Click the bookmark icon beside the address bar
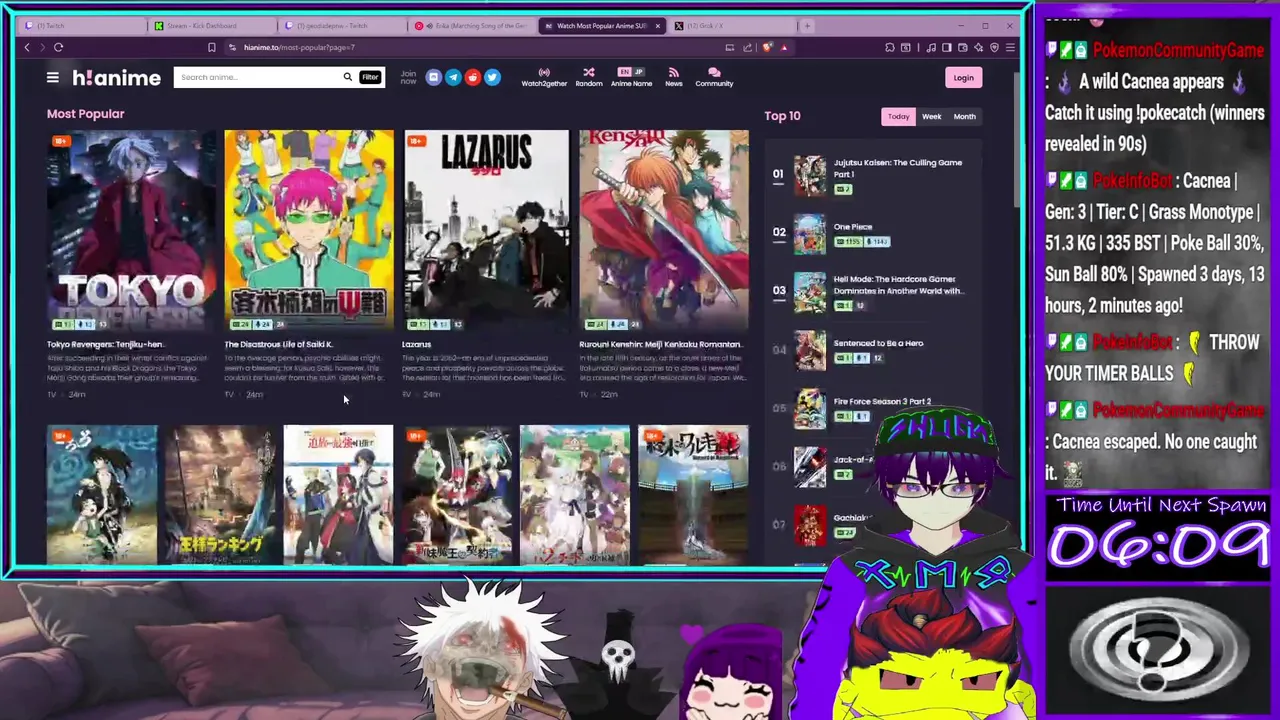This screenshot has width=1280, height=720. pyautogui.click(x=211, y=47)
